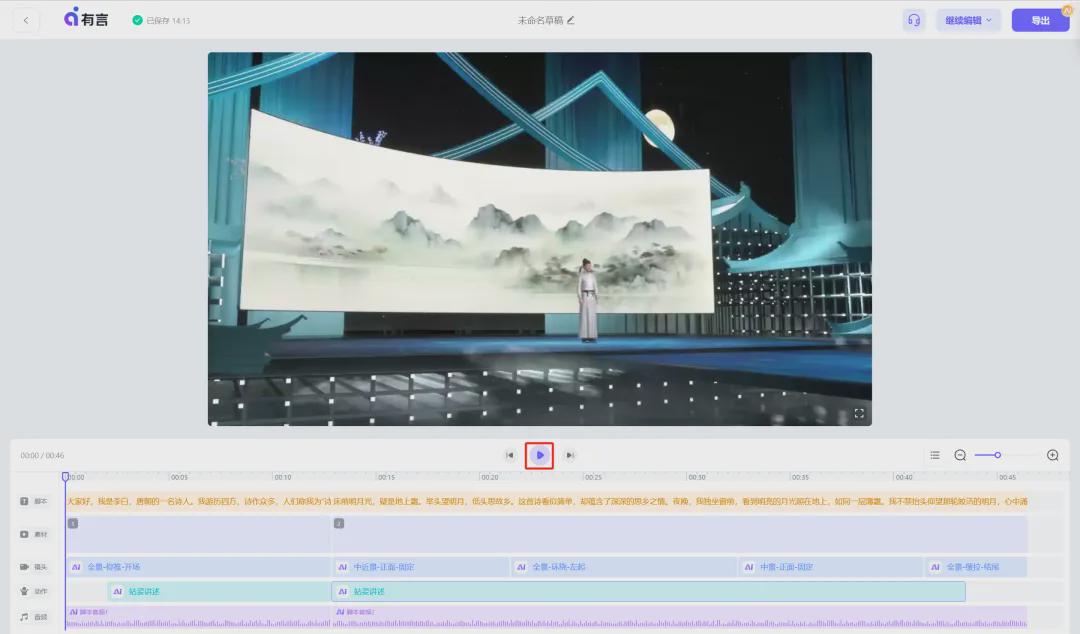Zoom out the timeline with the magnifier minus
Screen dimensions: 1080x634
(x=958, y=455)
